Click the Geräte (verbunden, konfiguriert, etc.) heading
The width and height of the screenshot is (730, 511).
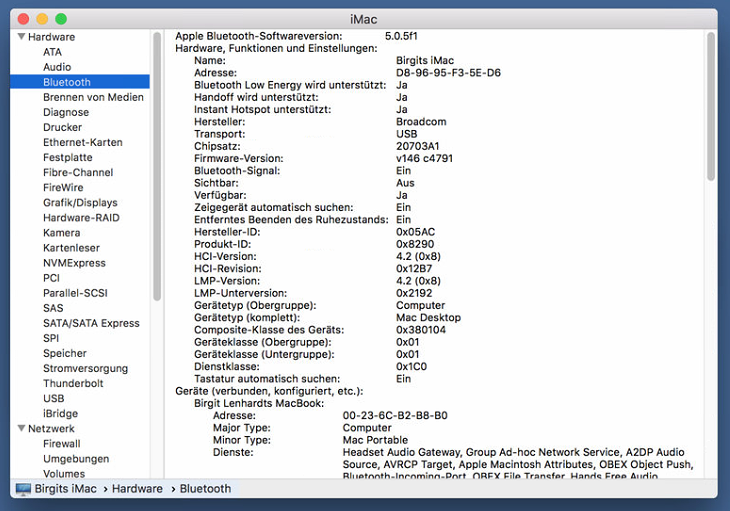tap(269, 391)
